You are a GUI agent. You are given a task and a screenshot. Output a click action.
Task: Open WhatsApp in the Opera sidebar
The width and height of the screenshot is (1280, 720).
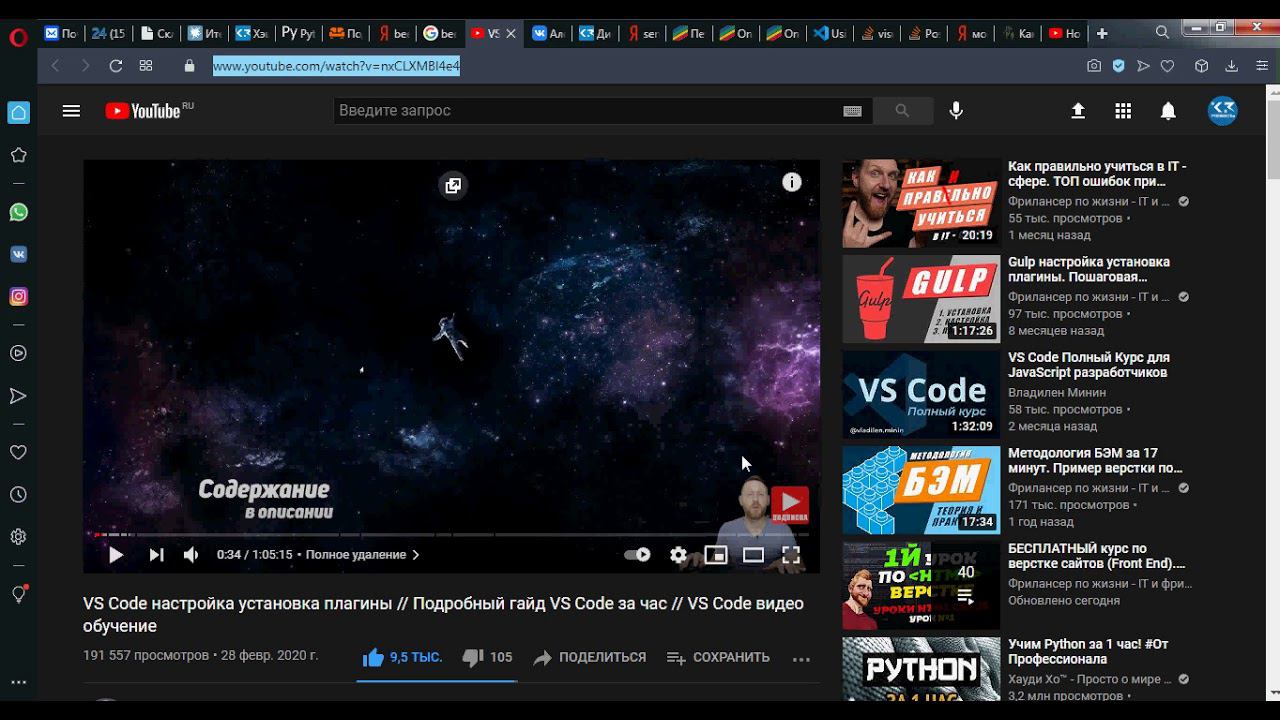[x=18, y=212]
